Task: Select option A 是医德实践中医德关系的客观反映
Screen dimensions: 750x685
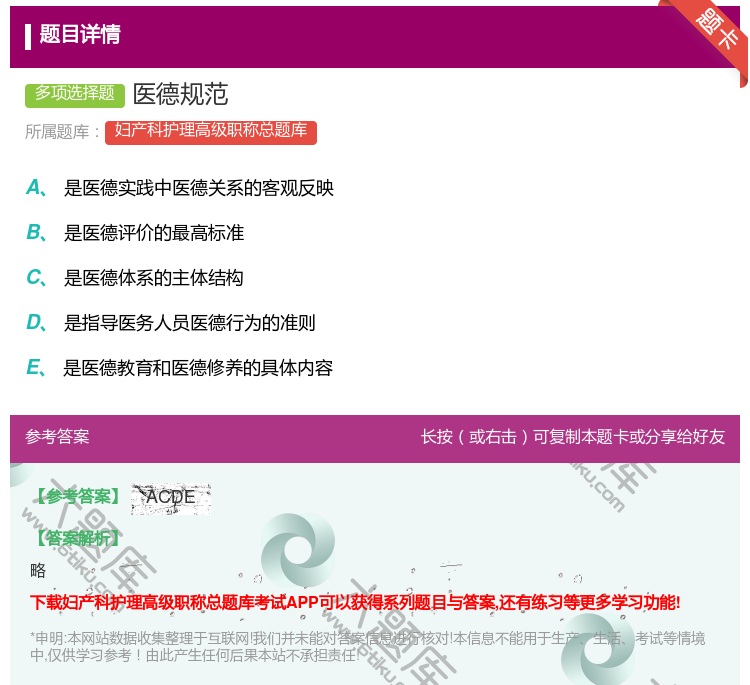Action: pyautogui.click(x=179, y=188)
